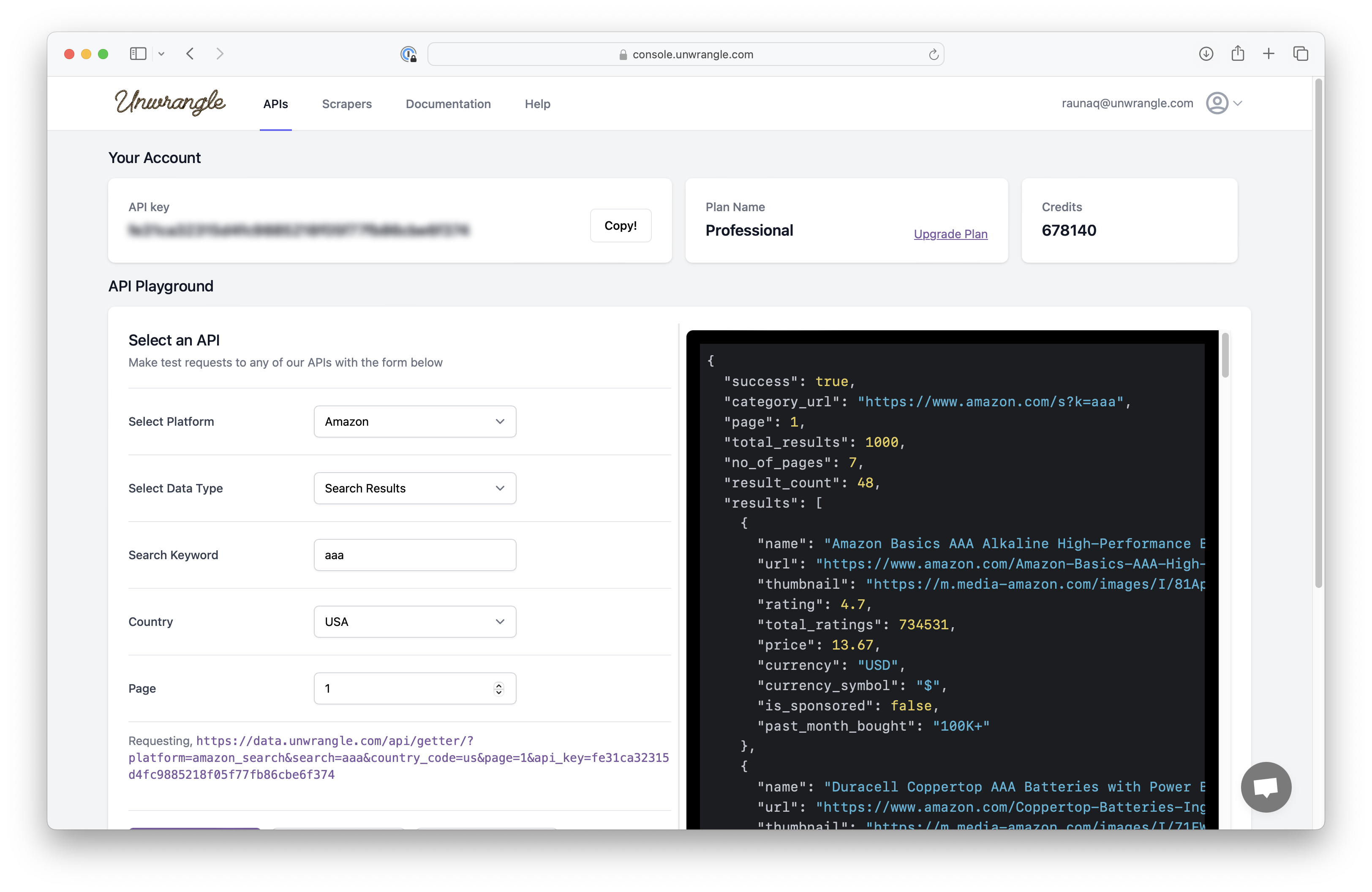Open the Country USA dropdown
The height and width of the screenshot is (892, 1372).
click(x=414, y=621)
